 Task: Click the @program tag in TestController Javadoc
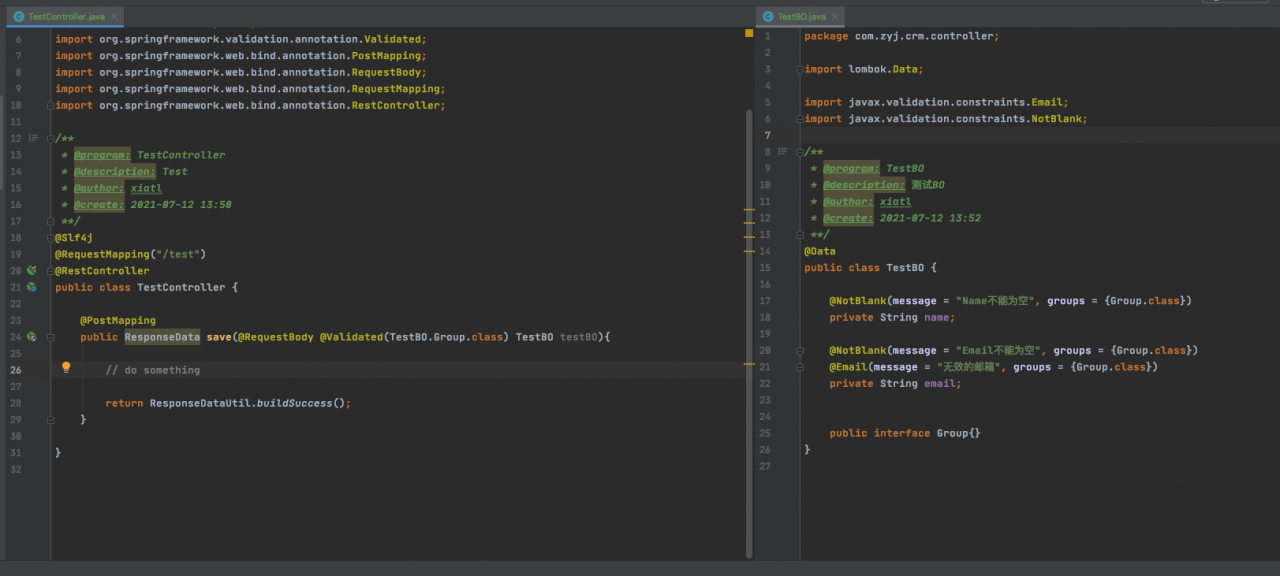[x=102, y=155]
